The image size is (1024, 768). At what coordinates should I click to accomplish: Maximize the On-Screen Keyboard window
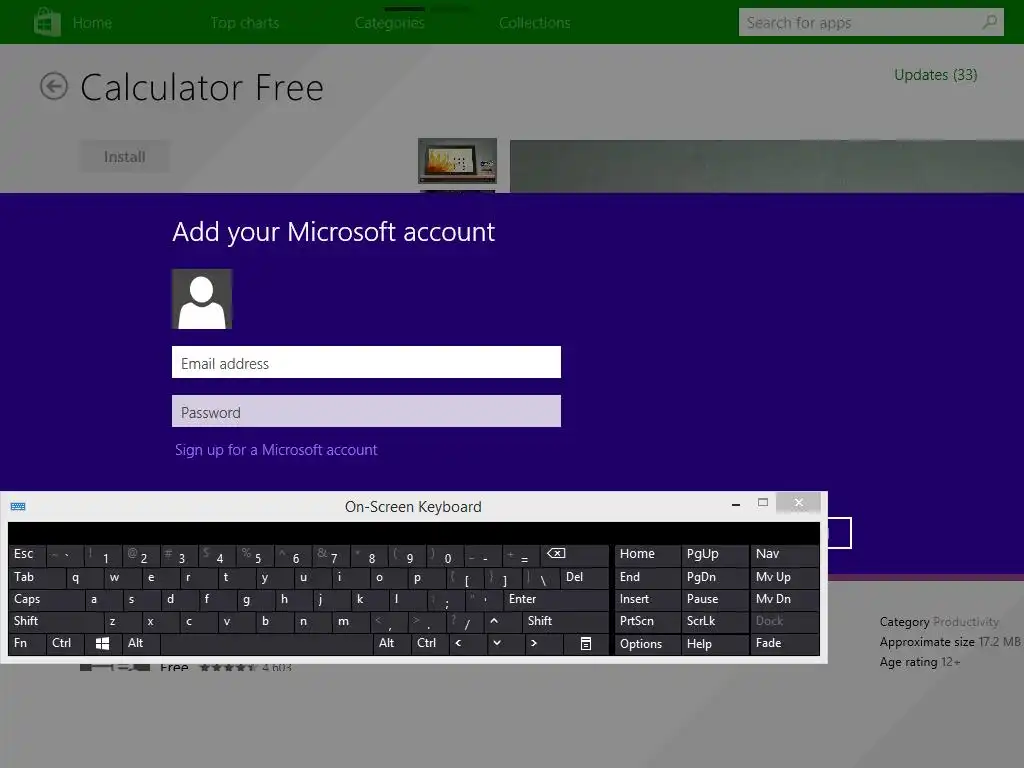[x=763, y=502]
